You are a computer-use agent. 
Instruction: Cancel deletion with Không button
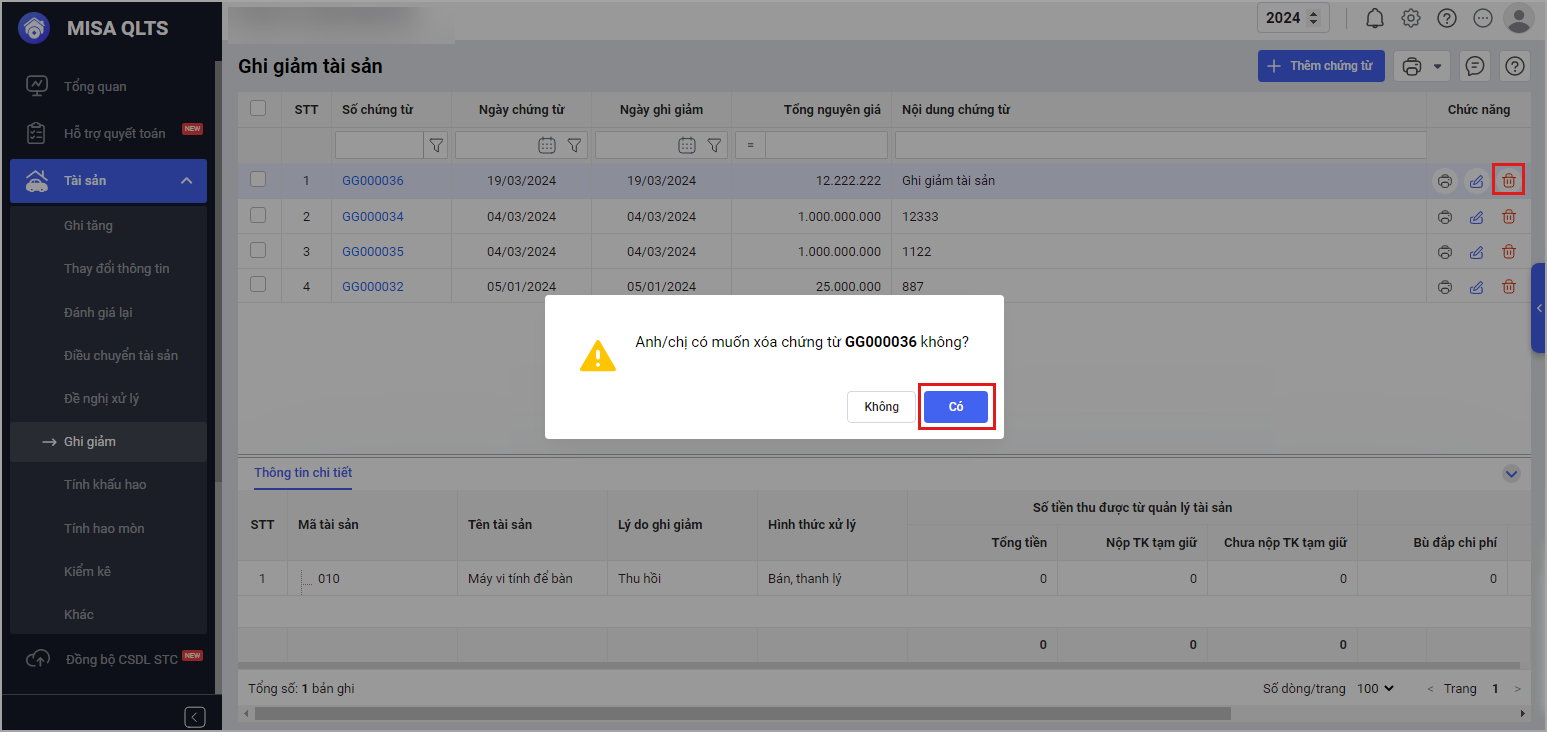point(882,407)
